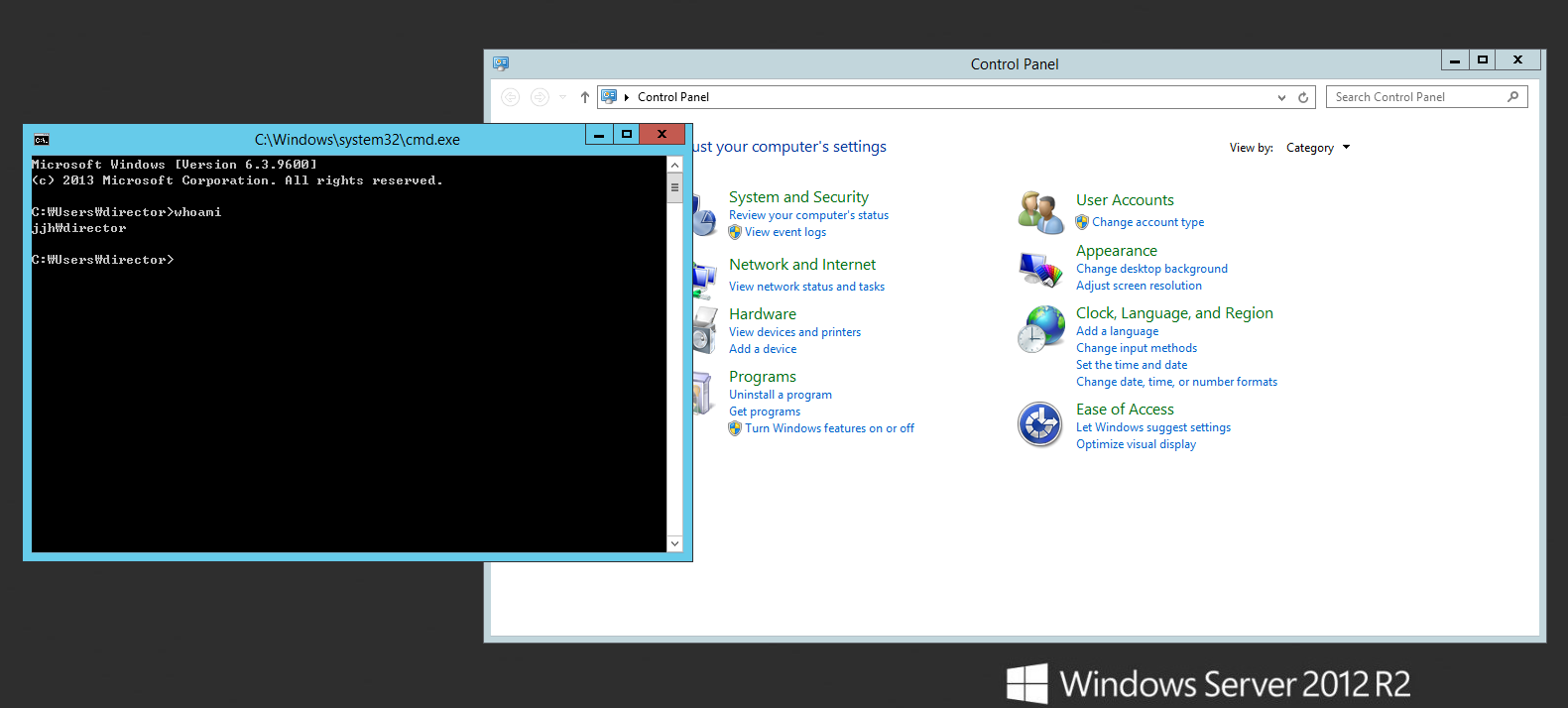Image resolution: width=1568 pixels, height=708 pixels.
Task: Click View devices and printers
Action: tap(794, 332)
